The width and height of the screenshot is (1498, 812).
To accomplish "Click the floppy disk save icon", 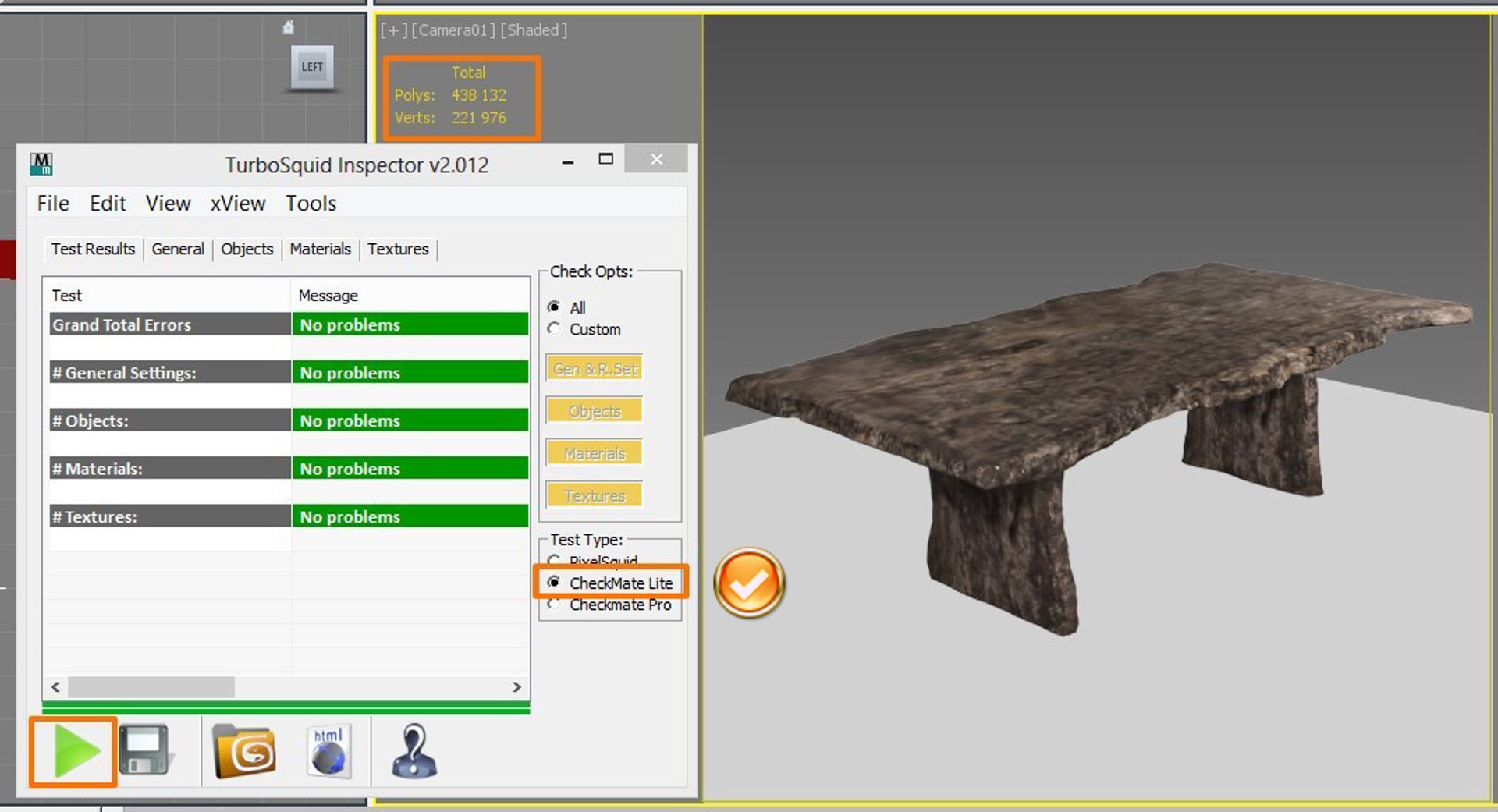I will click(x=146, y=750).
